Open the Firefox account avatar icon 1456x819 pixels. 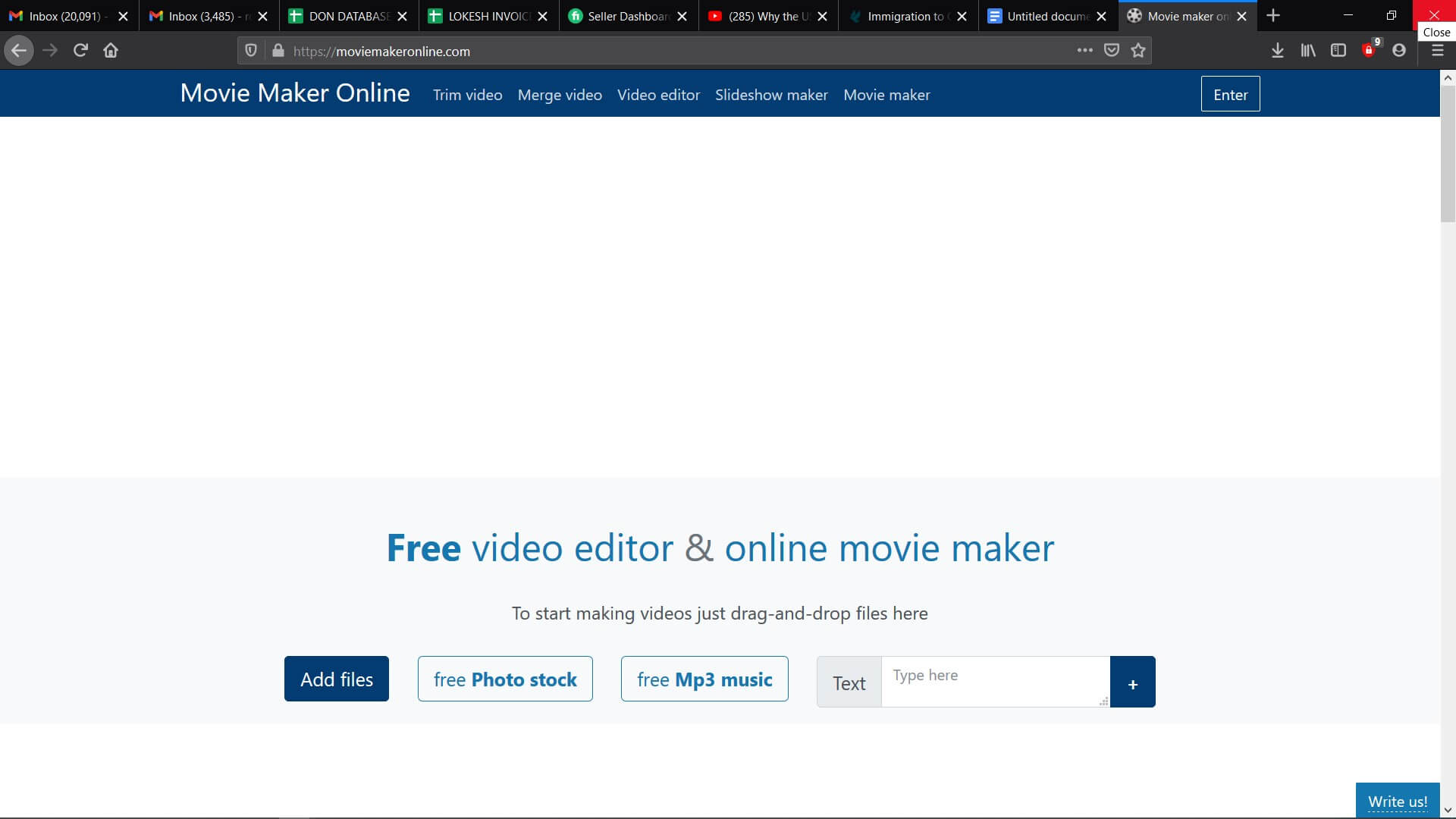pos(1399,51)
